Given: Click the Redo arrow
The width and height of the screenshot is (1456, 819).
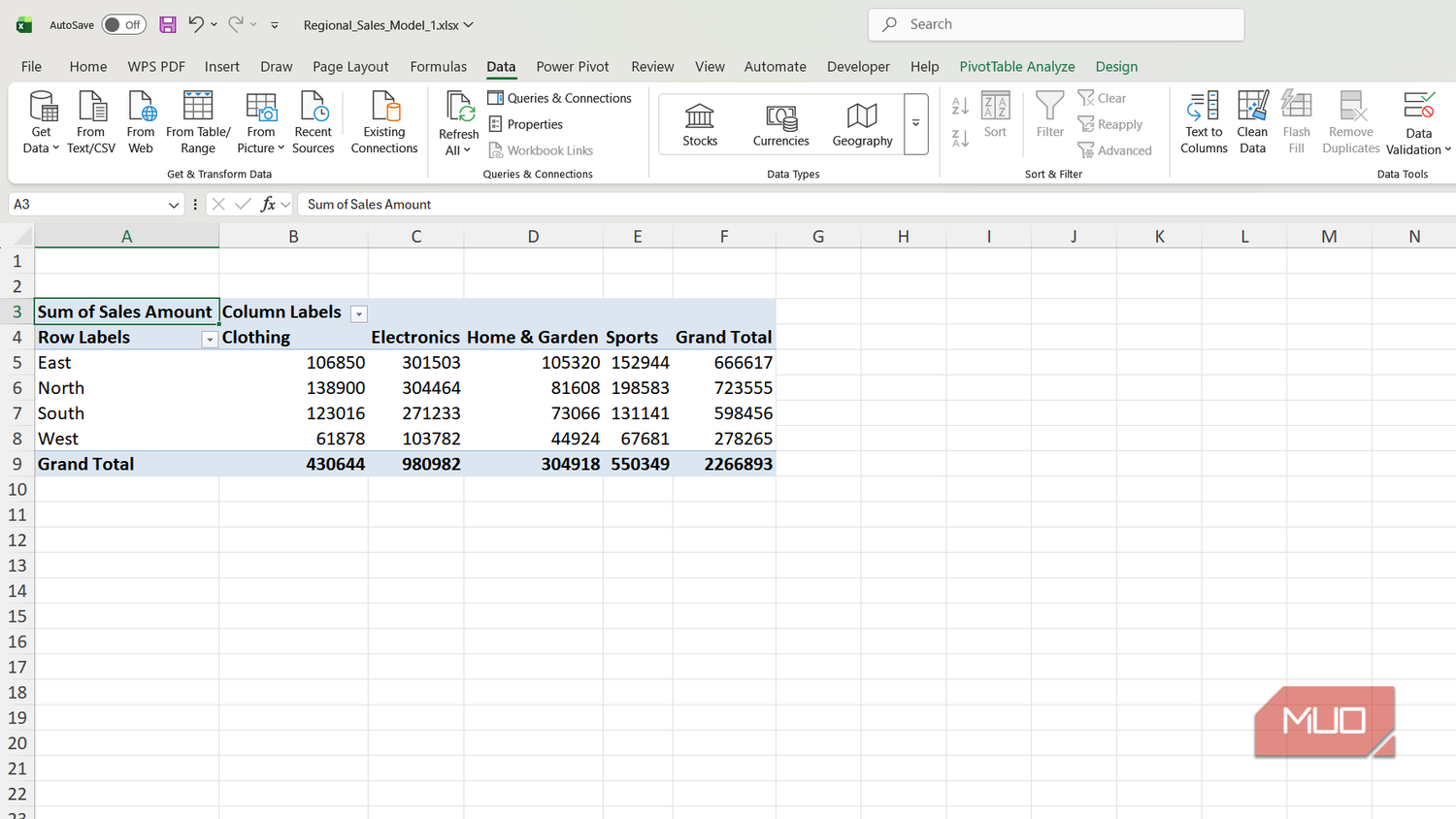Looking at the screenshot, I should pos(236,24).
